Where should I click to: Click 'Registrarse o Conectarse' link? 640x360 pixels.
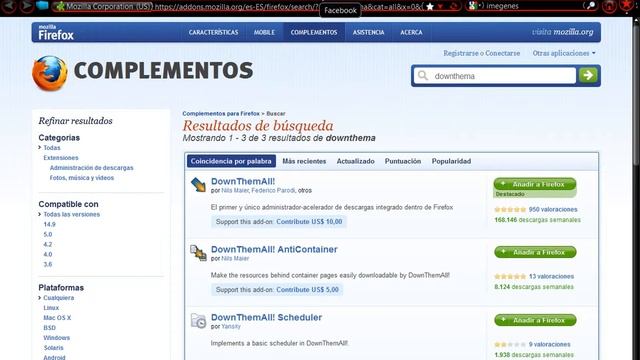(x=482, y=53)
